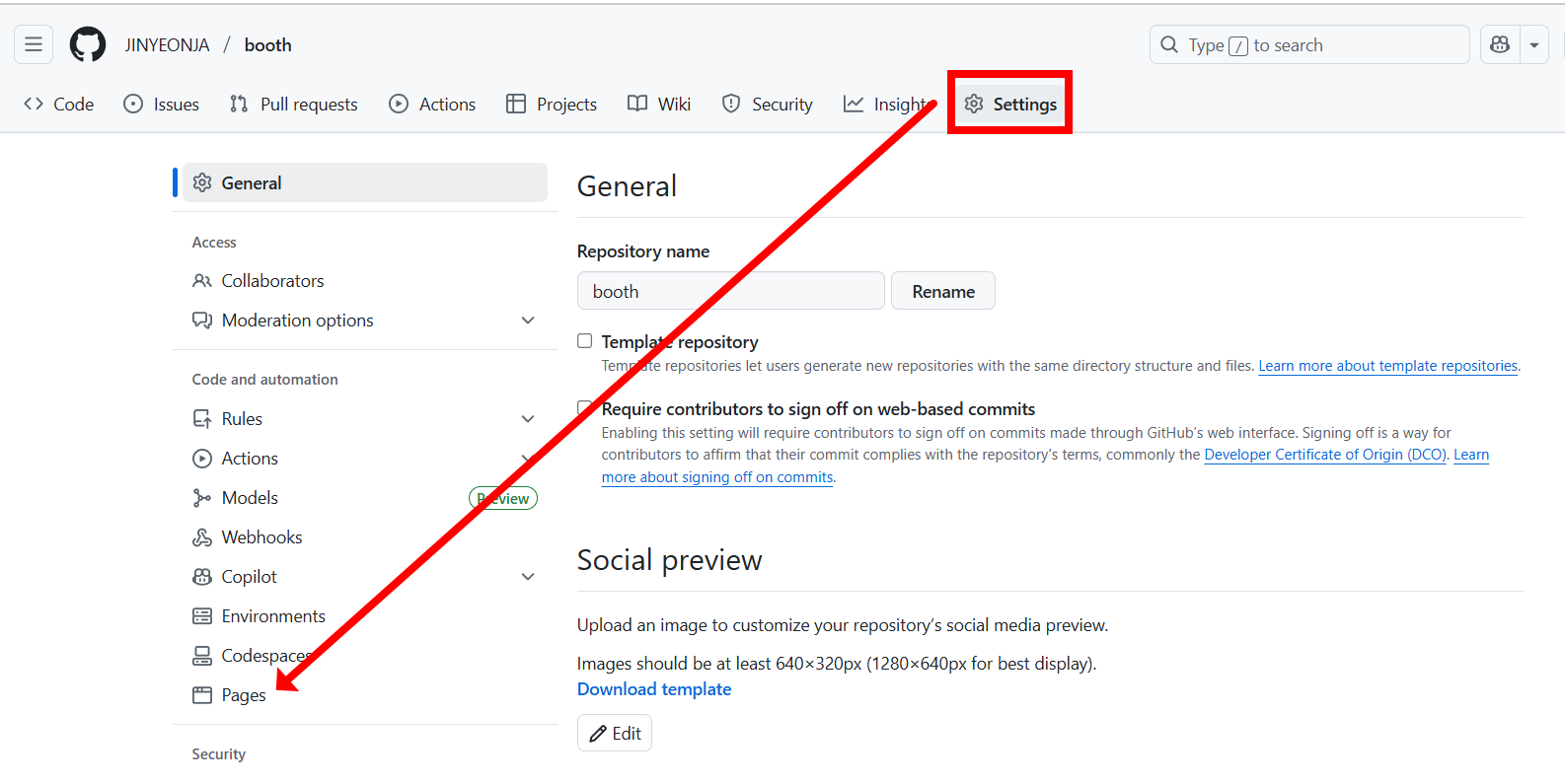Click the search magnifier icon
This screenshot has height=784, width=1565.
(1169, 44)
